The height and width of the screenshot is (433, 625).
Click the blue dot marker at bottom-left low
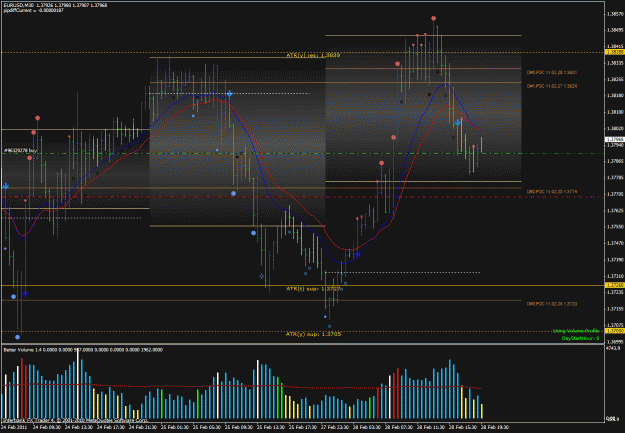coord(18,337)
